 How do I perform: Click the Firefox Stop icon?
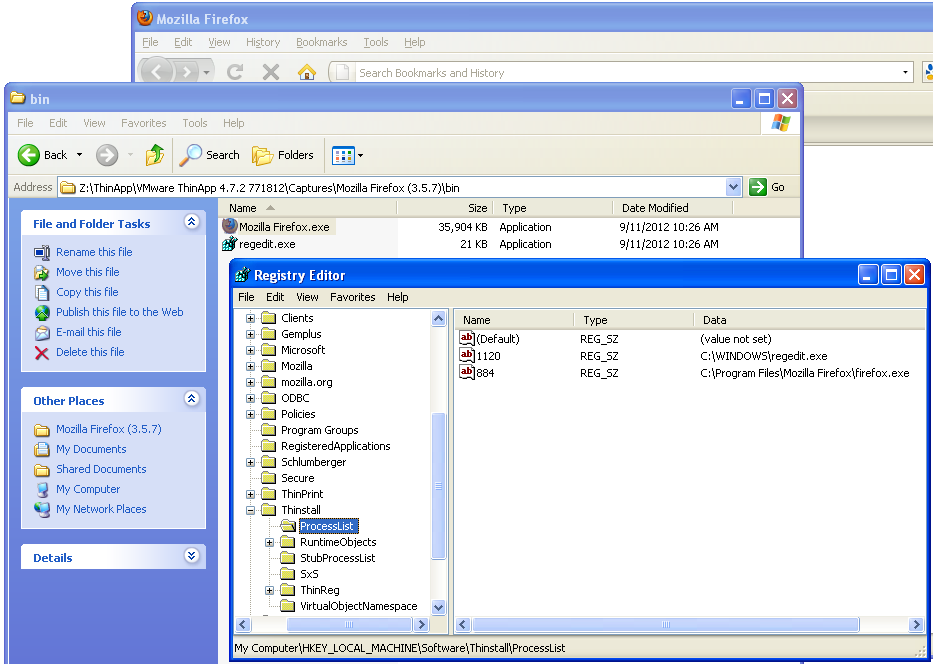coord(270,72)
